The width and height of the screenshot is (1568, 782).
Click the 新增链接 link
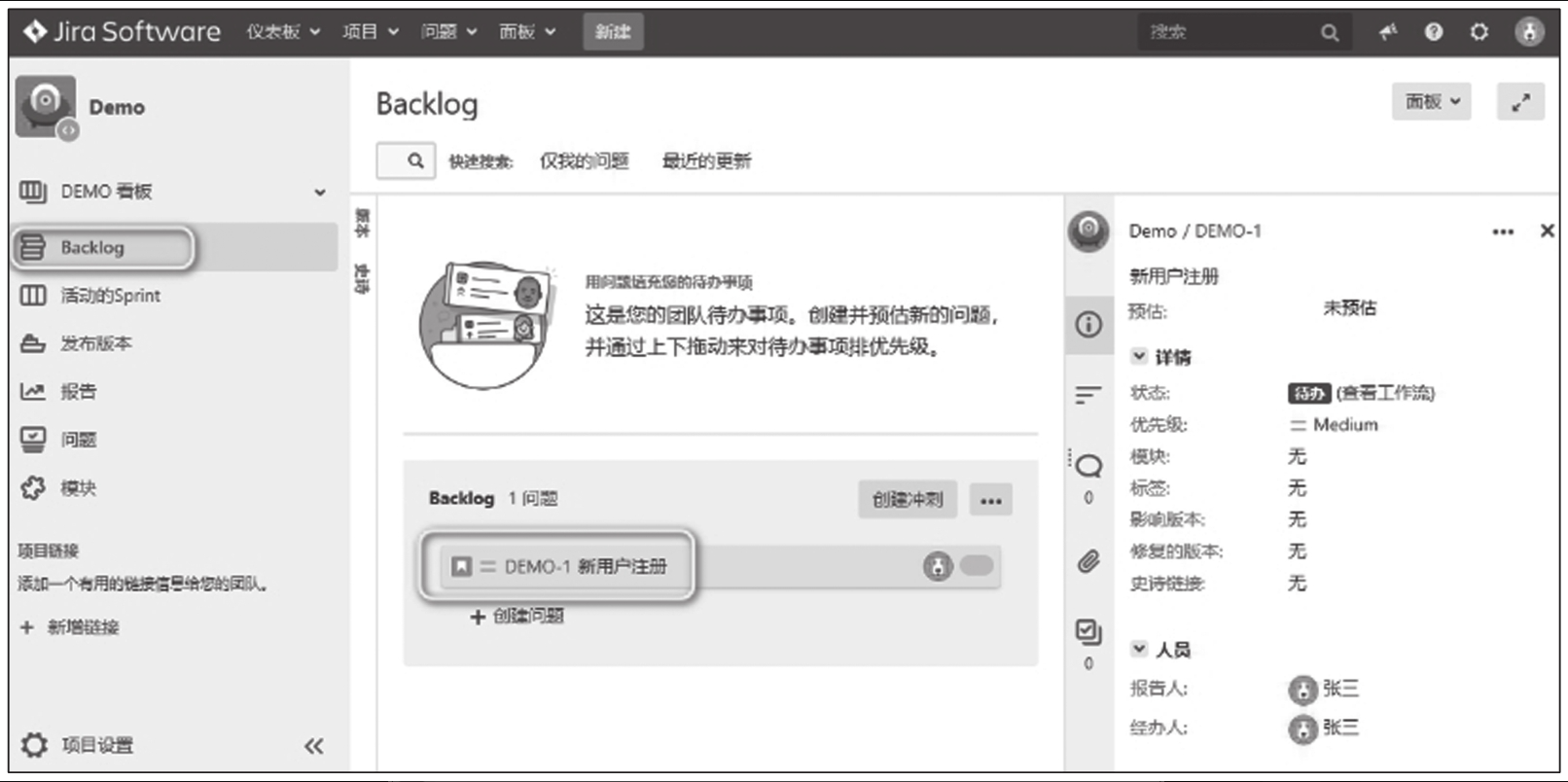coord(70,627)
